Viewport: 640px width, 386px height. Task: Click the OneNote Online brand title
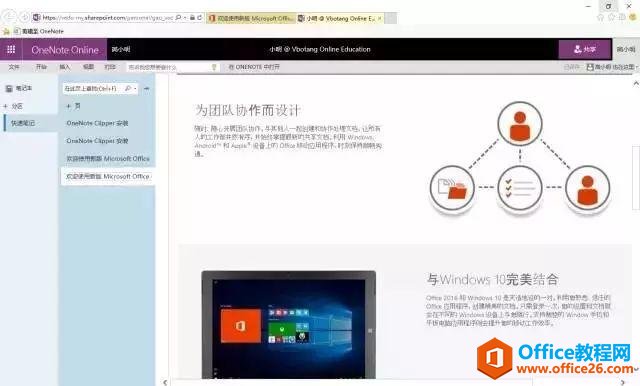point(65,50)
